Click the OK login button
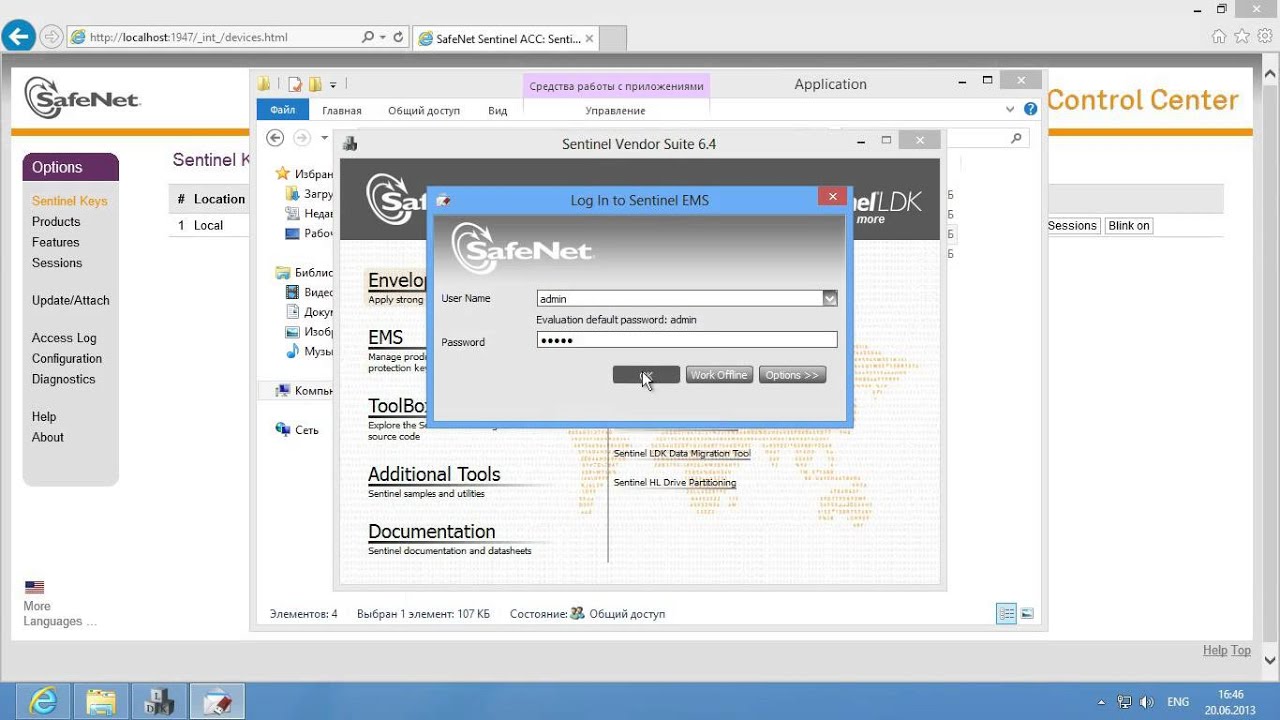 click(x=646, y=375)
